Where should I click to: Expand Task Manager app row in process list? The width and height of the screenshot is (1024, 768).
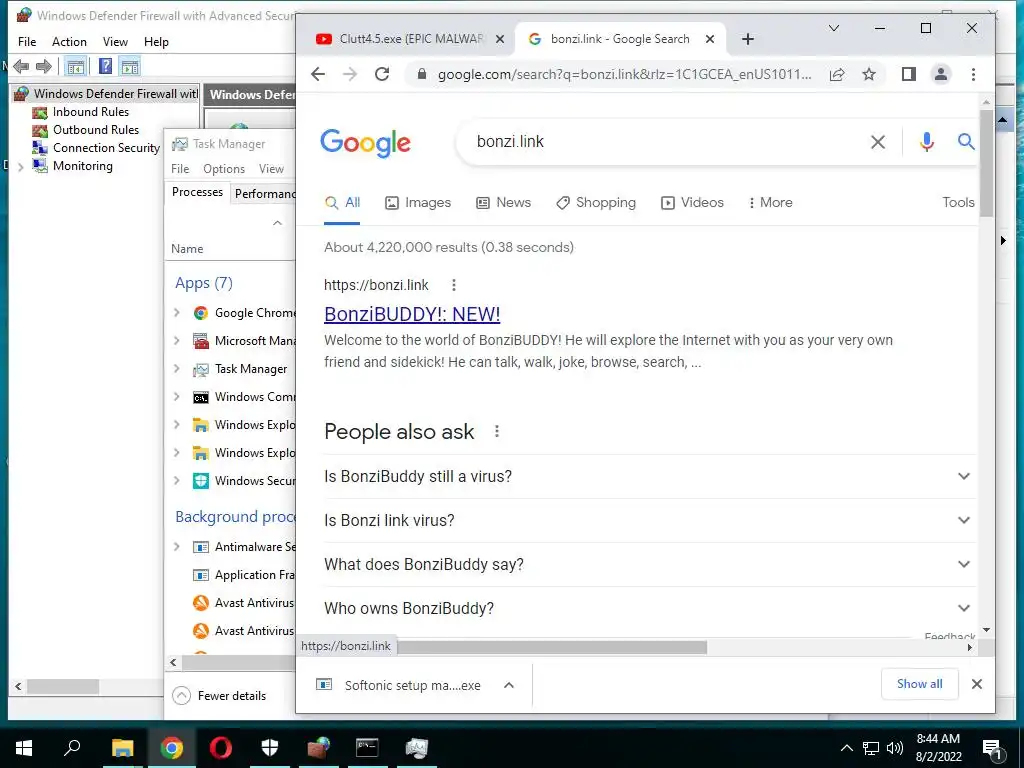pos(177,369)
